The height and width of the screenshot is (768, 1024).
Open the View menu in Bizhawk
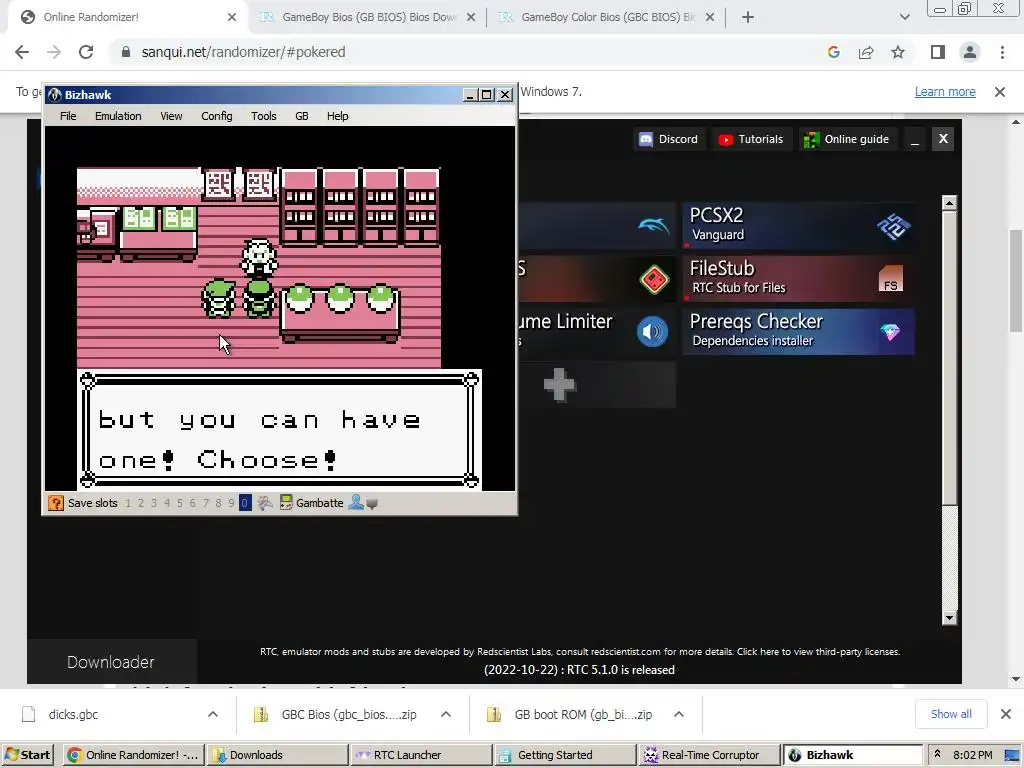[171, 116]
